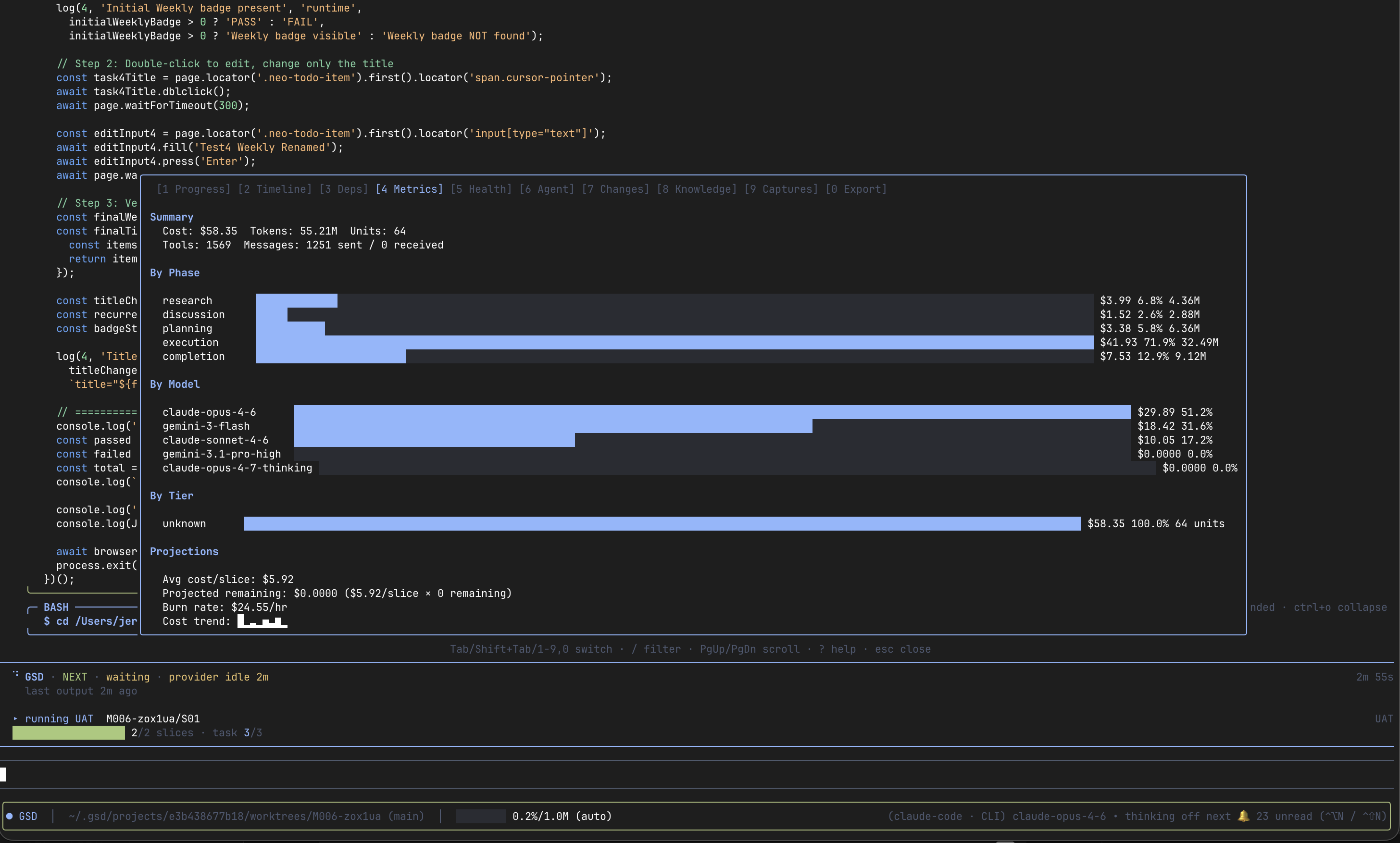Click the execution phase cost bar
This screenshot has width=1400, height=843.
pos(675,343)
